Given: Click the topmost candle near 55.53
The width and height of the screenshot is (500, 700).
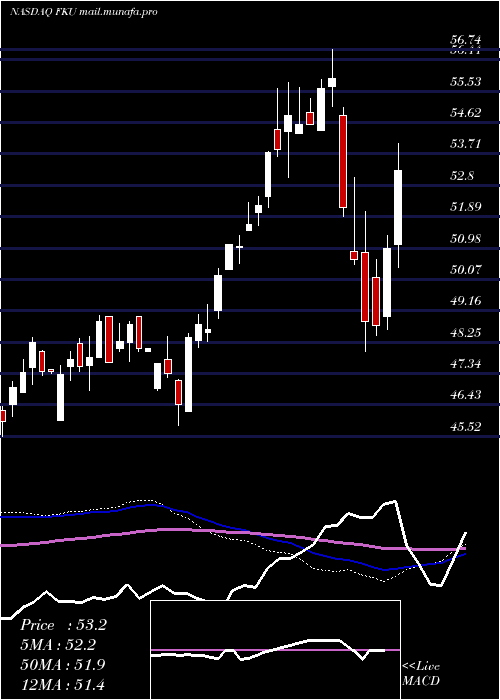Looking at the screenshot, I should click(332, 82).
